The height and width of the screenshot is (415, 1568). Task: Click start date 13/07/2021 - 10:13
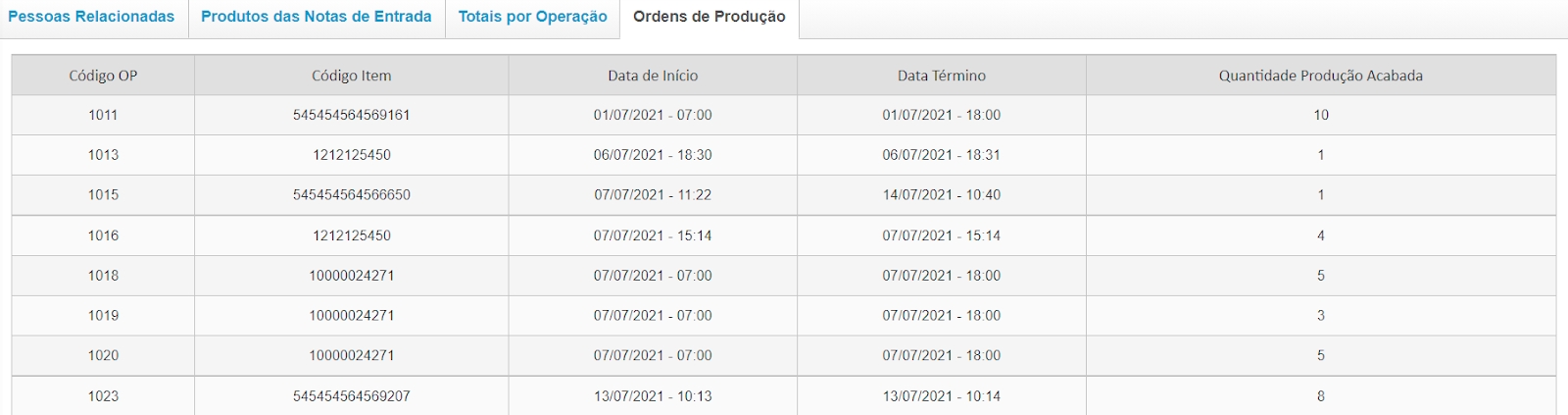(x=653, y=396)
